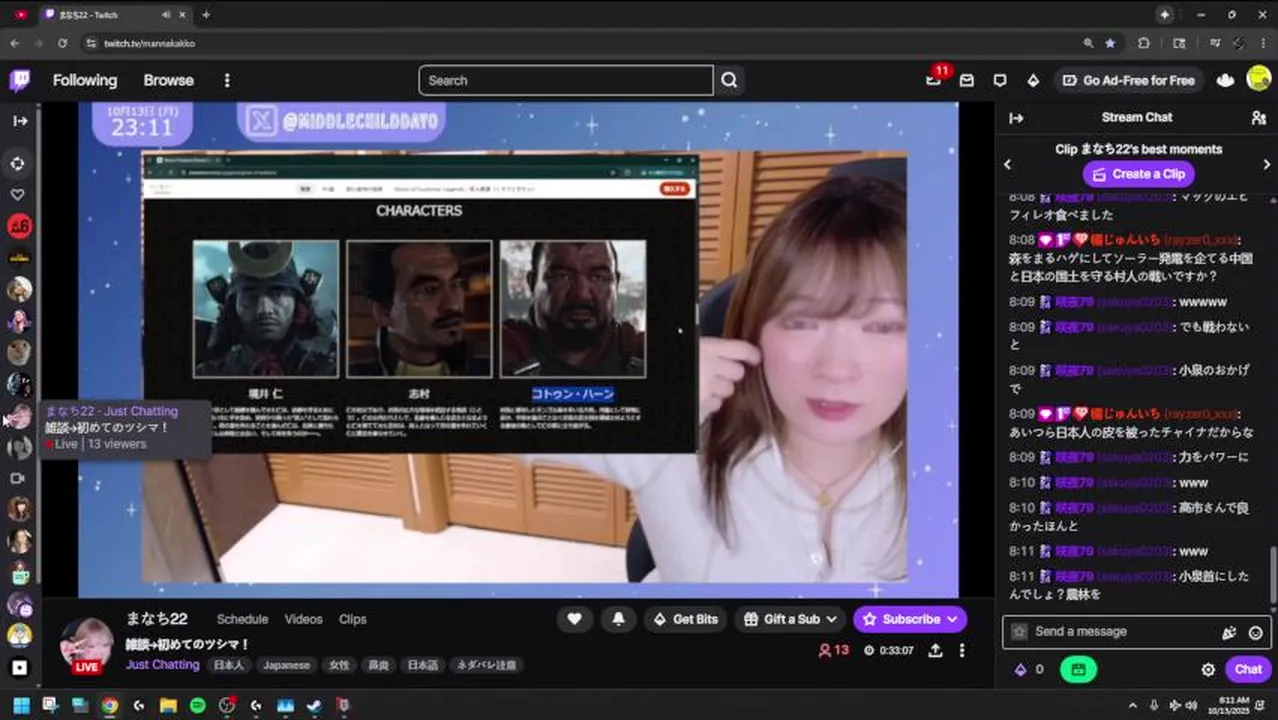
Task: Click the streamer LIVE avatar
Action: [86, 645]
